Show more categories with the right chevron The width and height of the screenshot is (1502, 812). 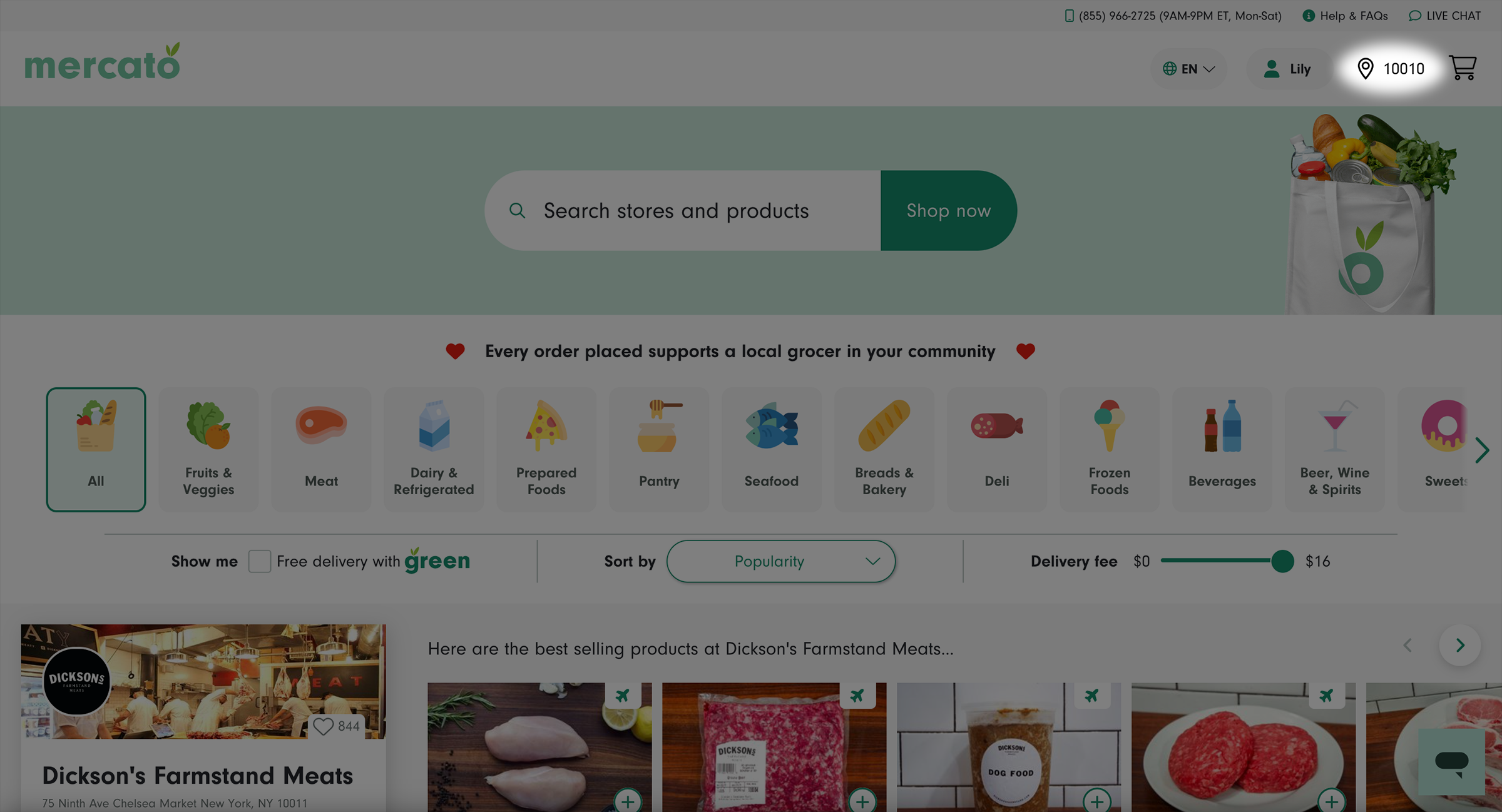1481,450
